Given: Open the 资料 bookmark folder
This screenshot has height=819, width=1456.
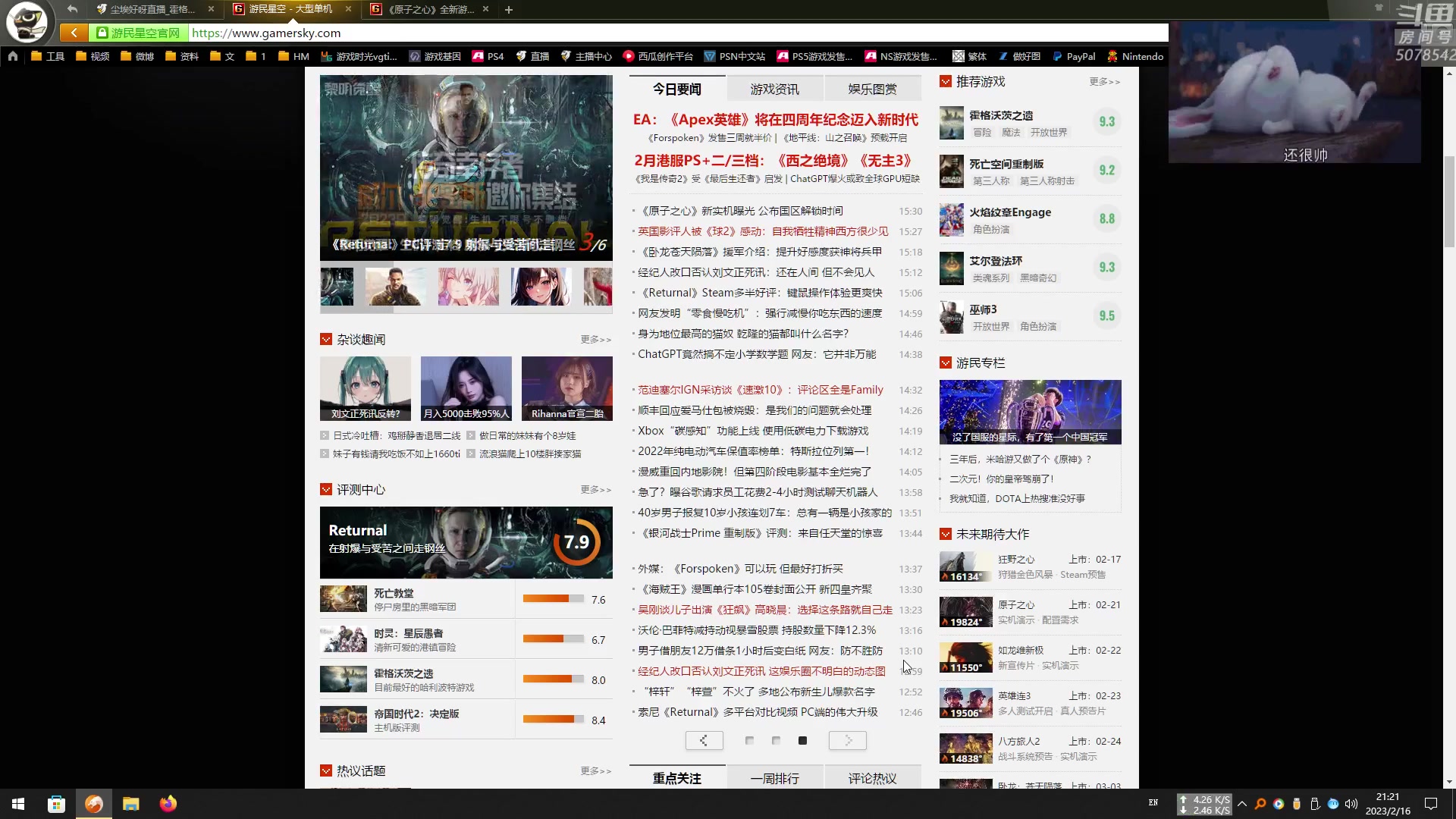Looking at the screenshot, I should [x=182, y=56].
